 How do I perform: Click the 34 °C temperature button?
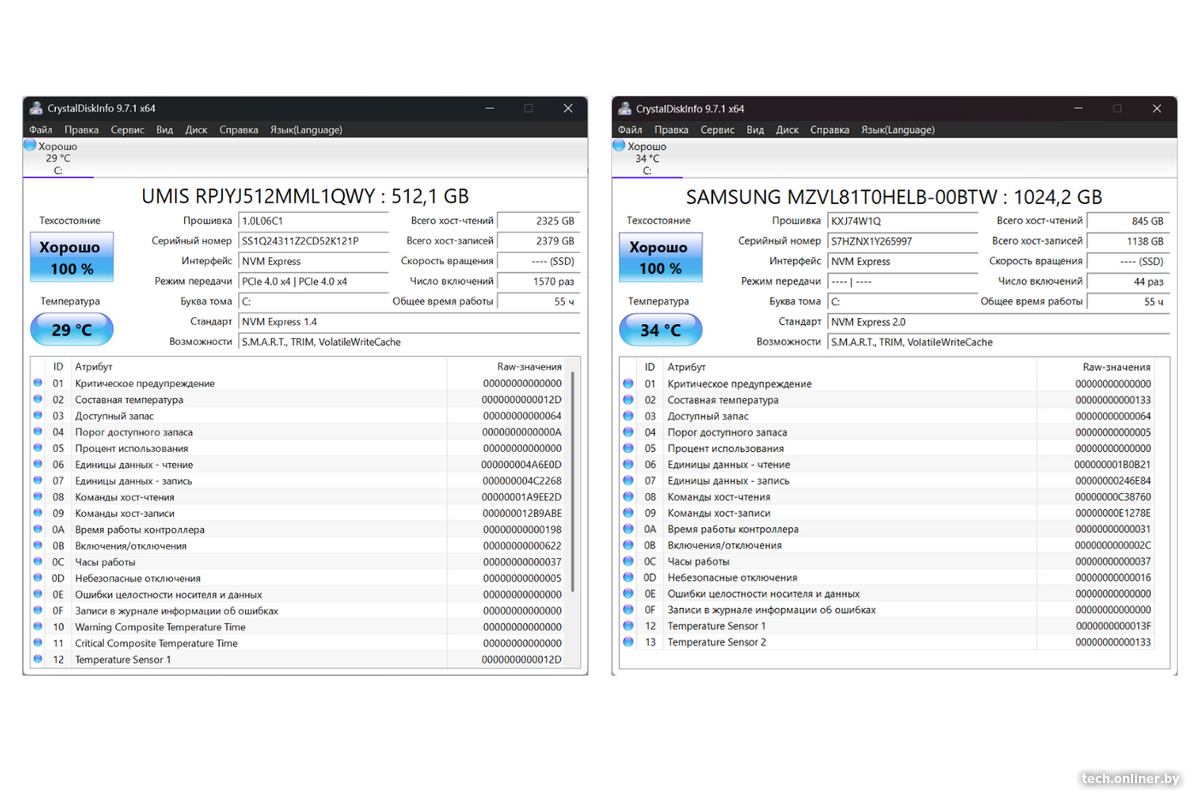point(660,330)
